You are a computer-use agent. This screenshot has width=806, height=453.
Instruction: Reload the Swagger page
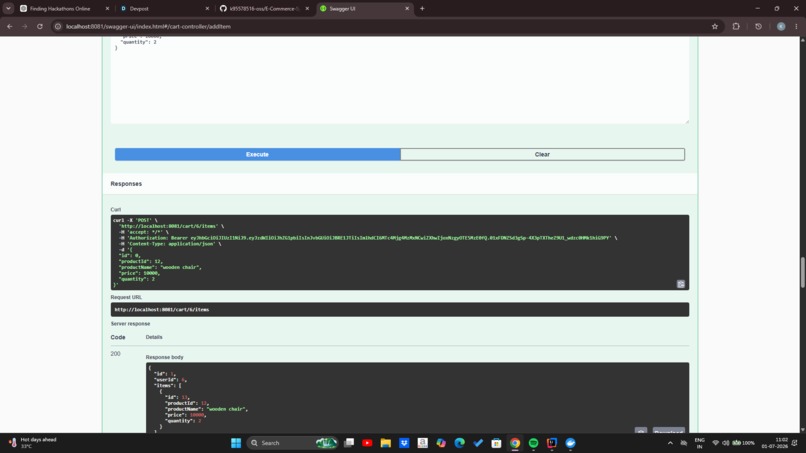[x=40, y=26]
